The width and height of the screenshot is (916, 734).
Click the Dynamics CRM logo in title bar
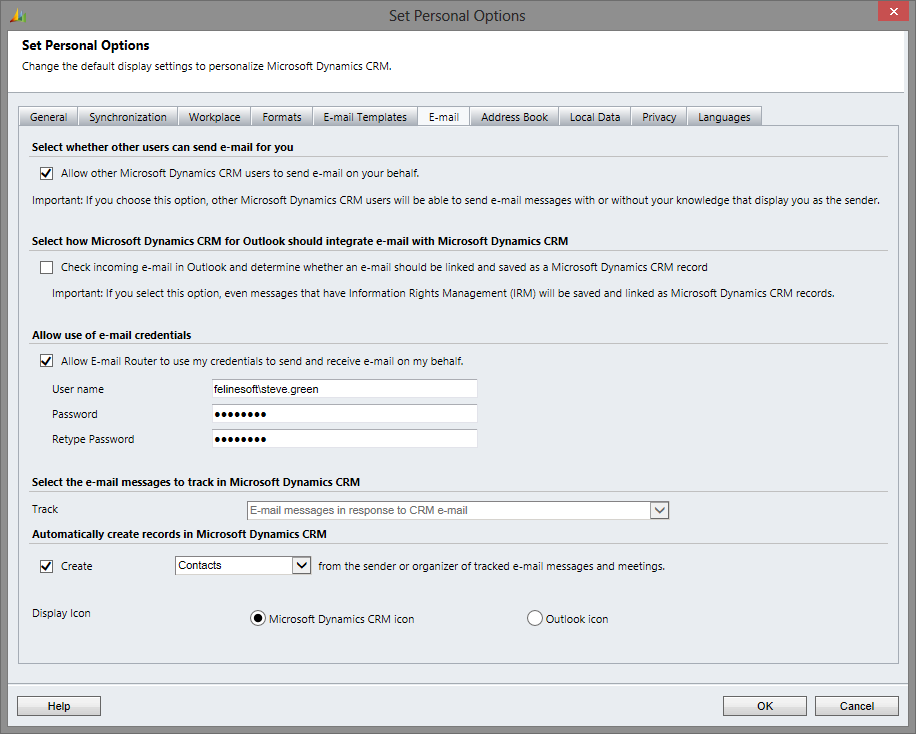click(18, 16)
